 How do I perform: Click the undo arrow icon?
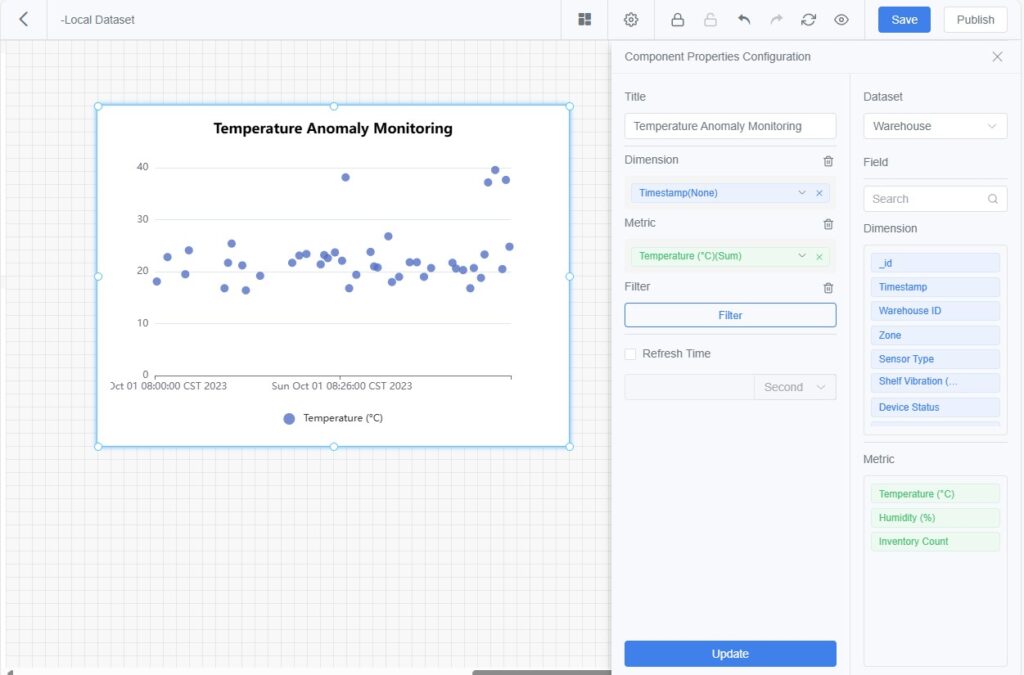(743, 19)
